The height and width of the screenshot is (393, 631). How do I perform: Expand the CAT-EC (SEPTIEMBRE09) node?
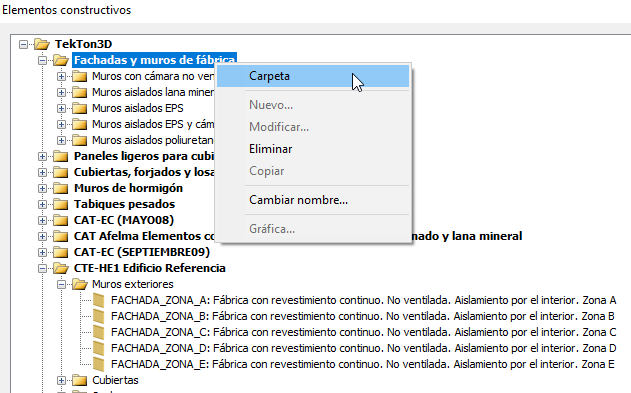tap(43, 252)
